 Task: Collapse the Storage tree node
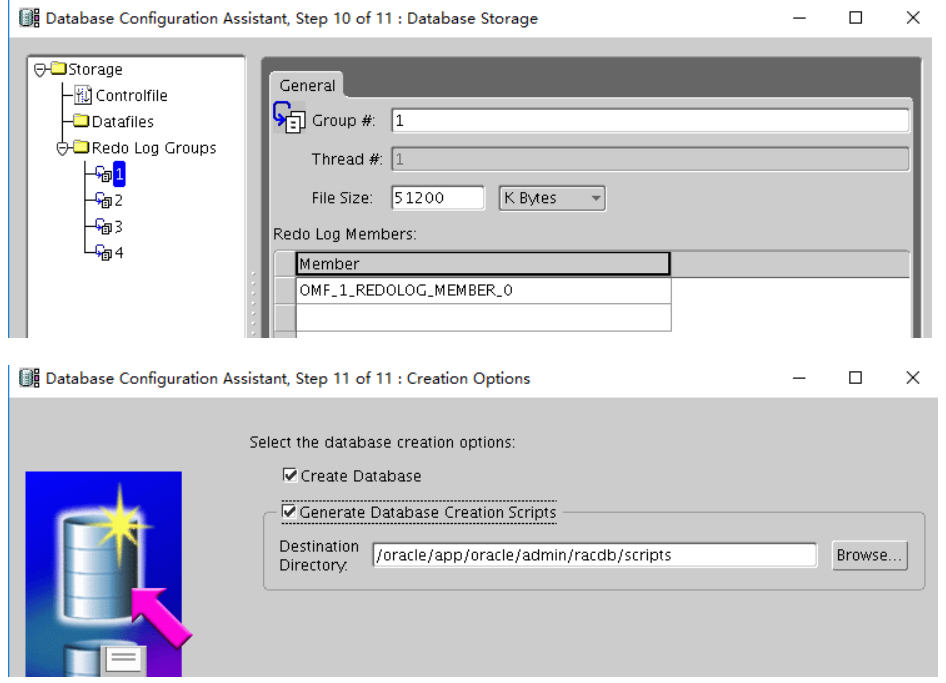[x=40, y=70]
